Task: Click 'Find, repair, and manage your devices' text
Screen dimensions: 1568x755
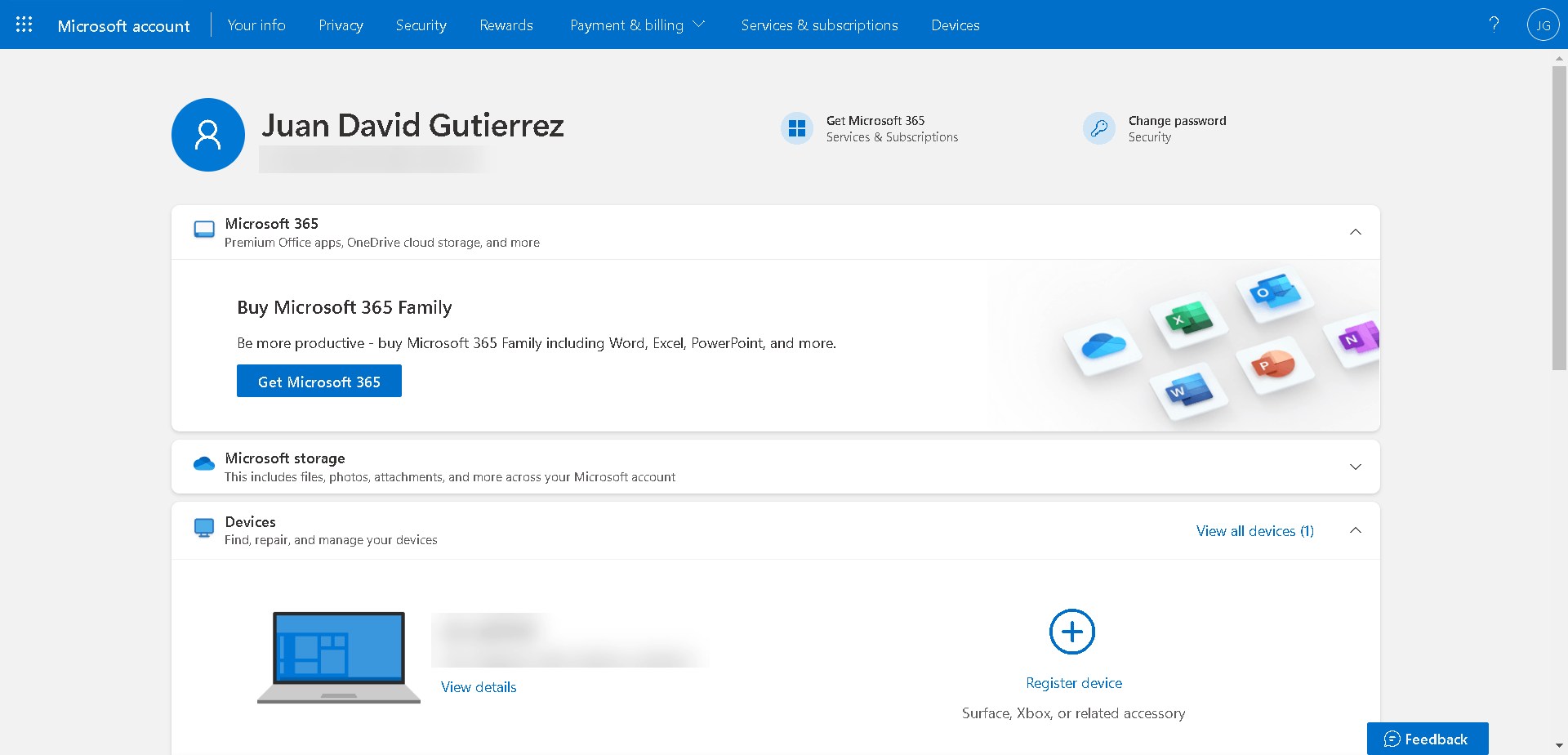Action: point(331,540)
